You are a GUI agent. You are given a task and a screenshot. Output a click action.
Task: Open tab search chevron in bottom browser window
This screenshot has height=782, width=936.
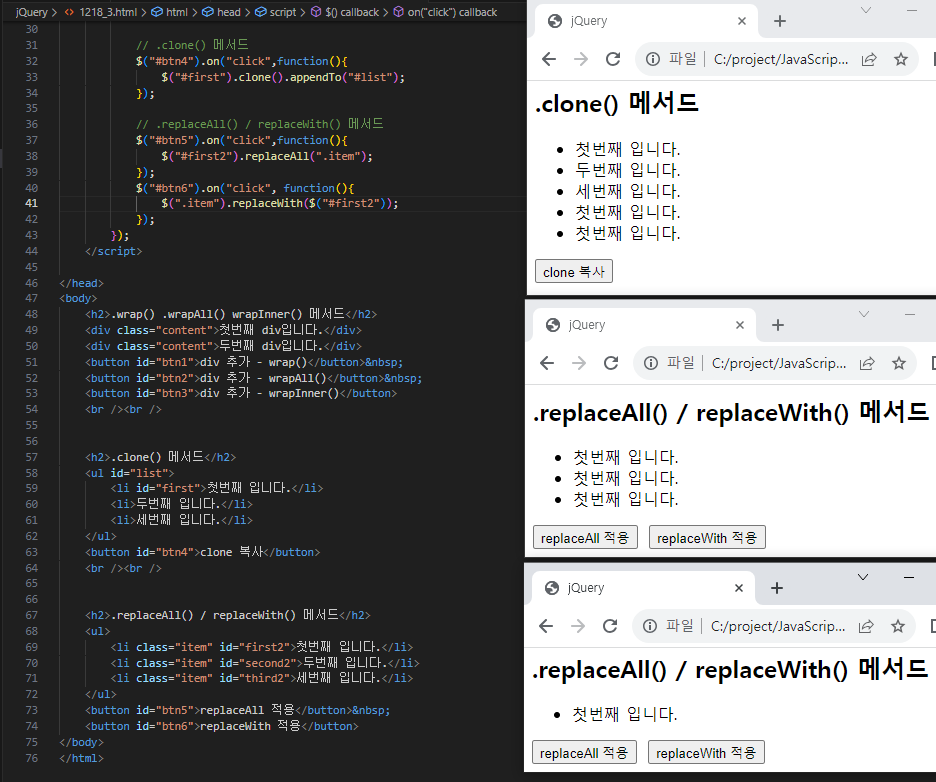(863, 577)
